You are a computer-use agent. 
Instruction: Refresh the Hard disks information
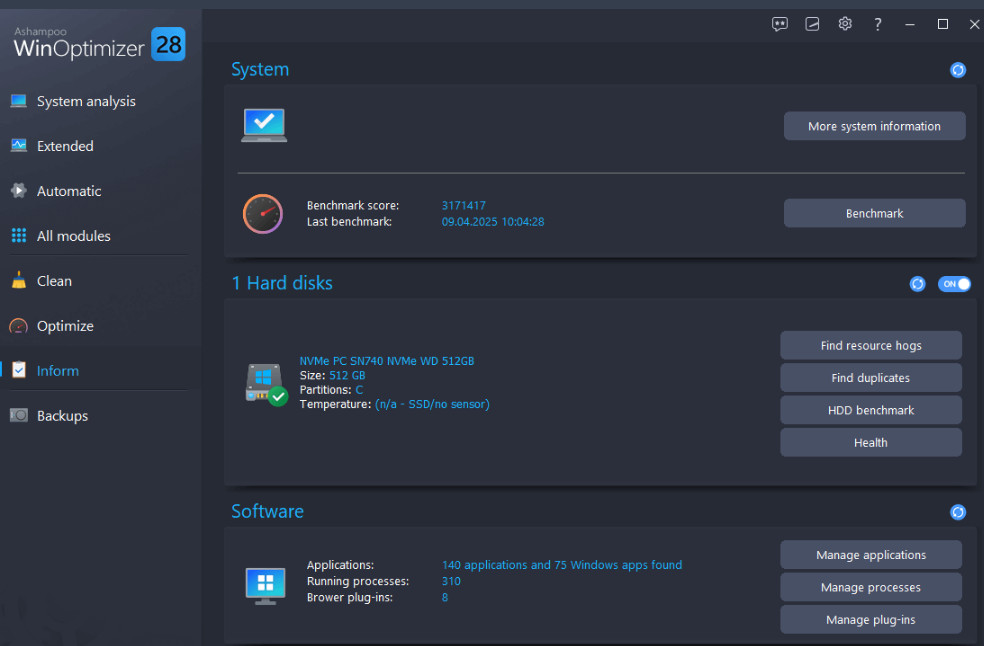[917, 284]
